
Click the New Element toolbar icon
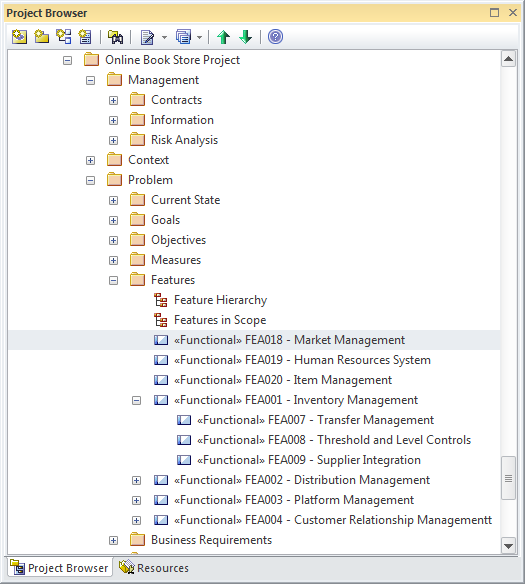(85, 37)
